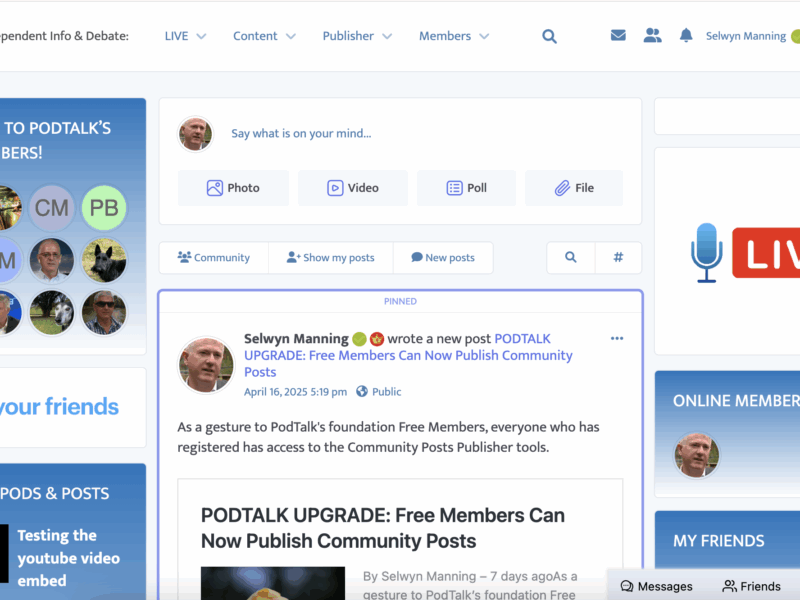Open PODTALK UPGRADE post title link
Viewport: 800px width, 600px height.
pos(408,355)
